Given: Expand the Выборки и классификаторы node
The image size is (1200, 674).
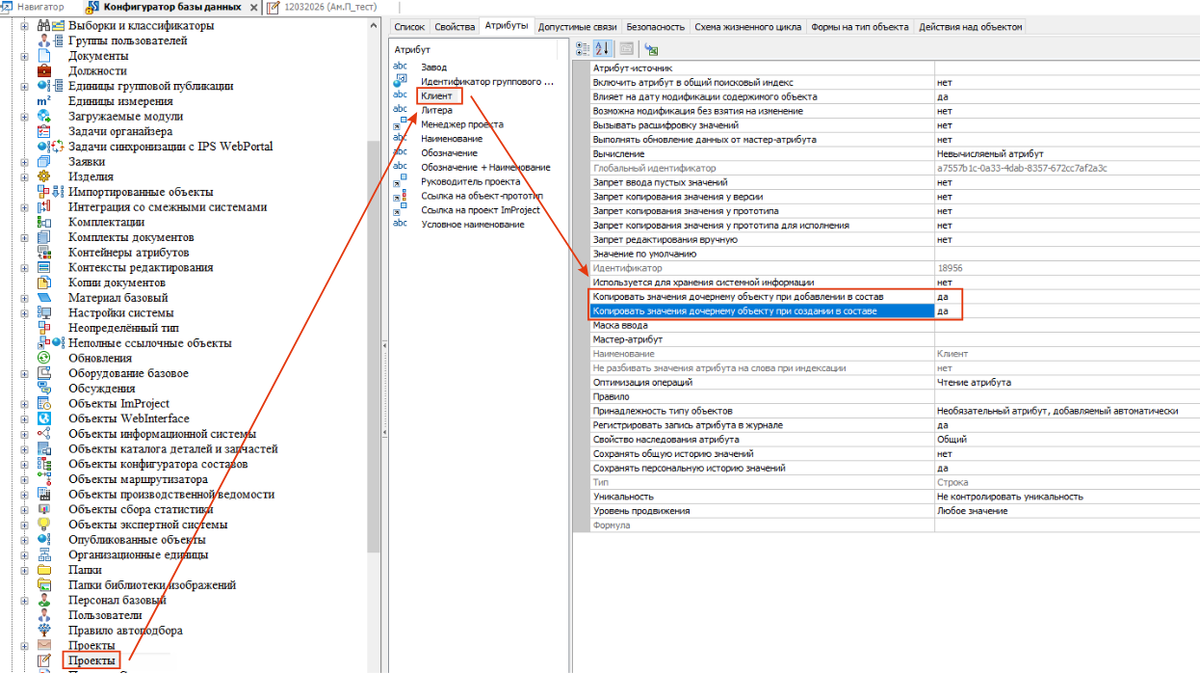Looking at the screenshot, I should pos(25,26).
